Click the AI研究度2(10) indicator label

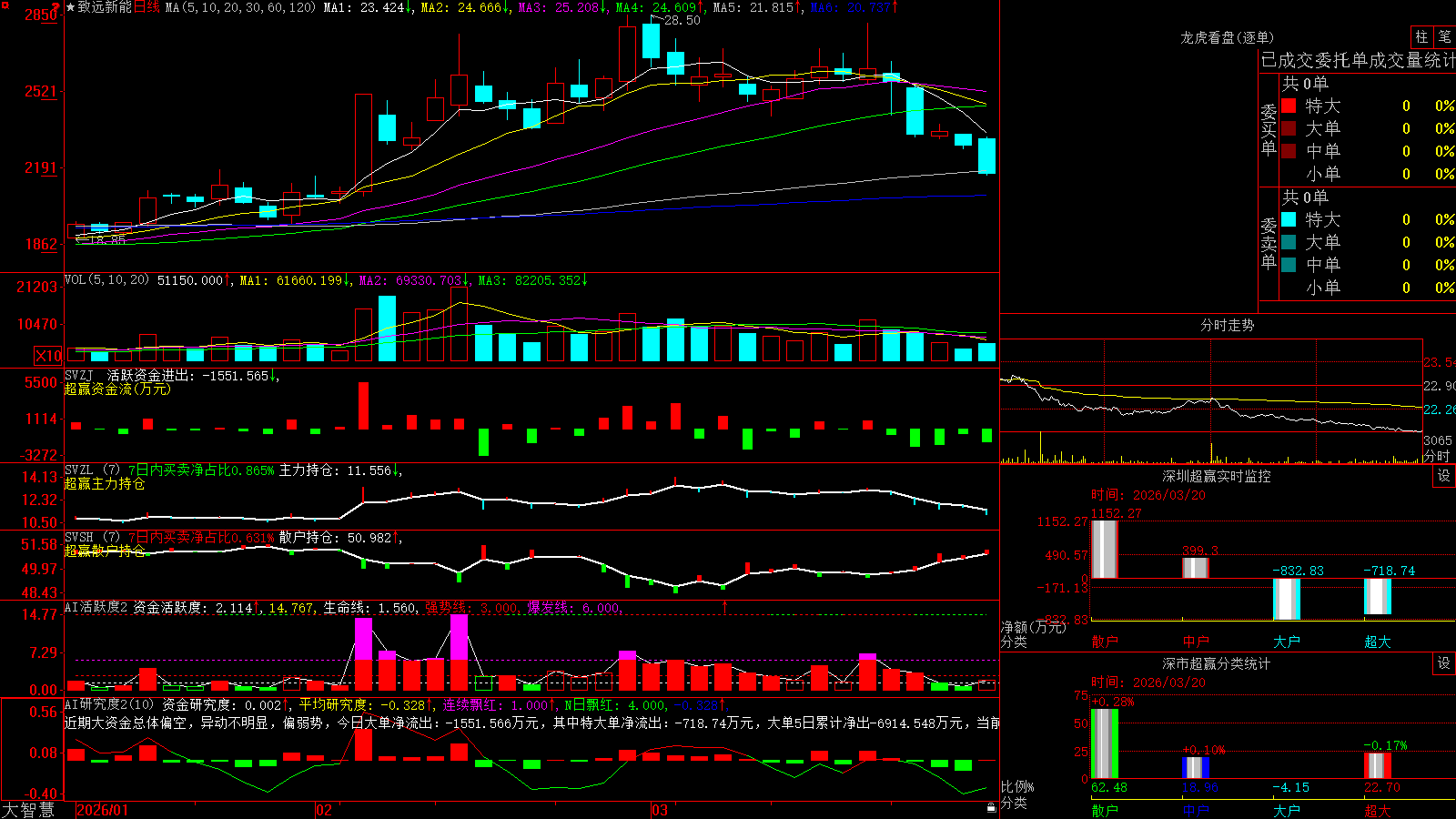[109, 704]
